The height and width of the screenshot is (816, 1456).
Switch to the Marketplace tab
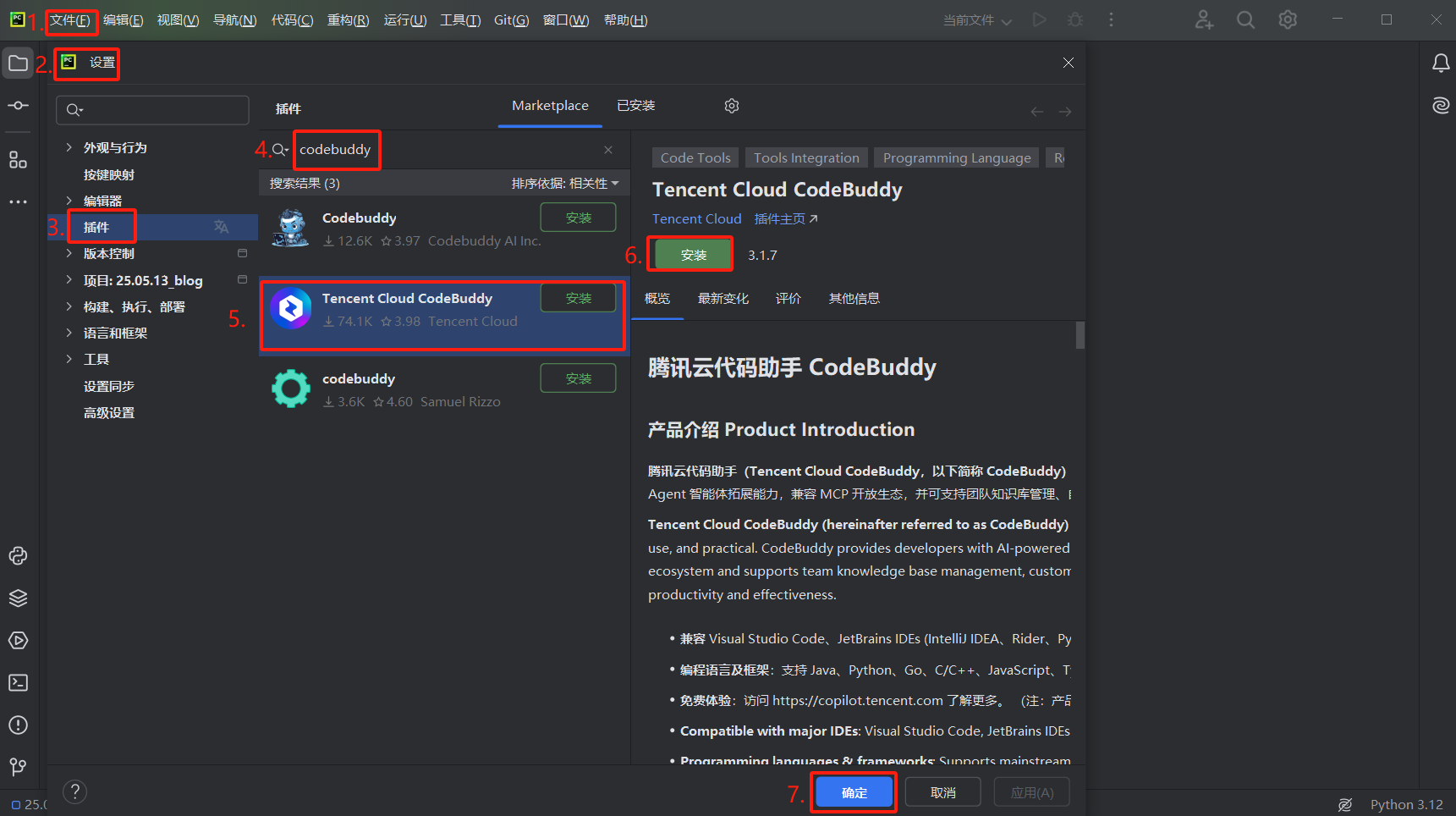click(550, 106)
